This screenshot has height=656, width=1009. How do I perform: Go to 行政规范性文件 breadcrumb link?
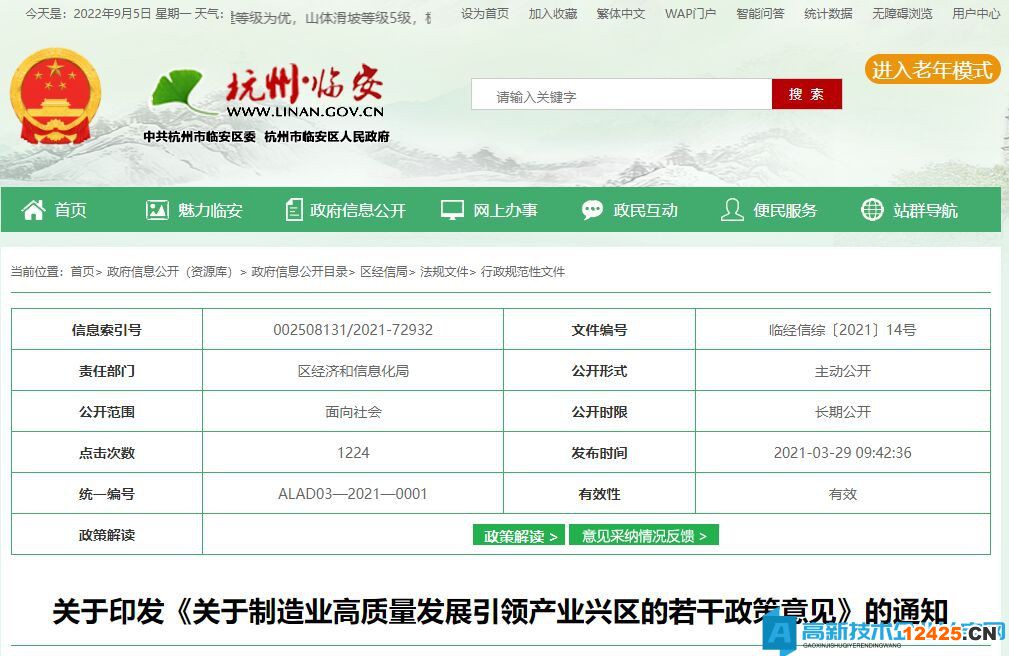[x=523, y=272]
